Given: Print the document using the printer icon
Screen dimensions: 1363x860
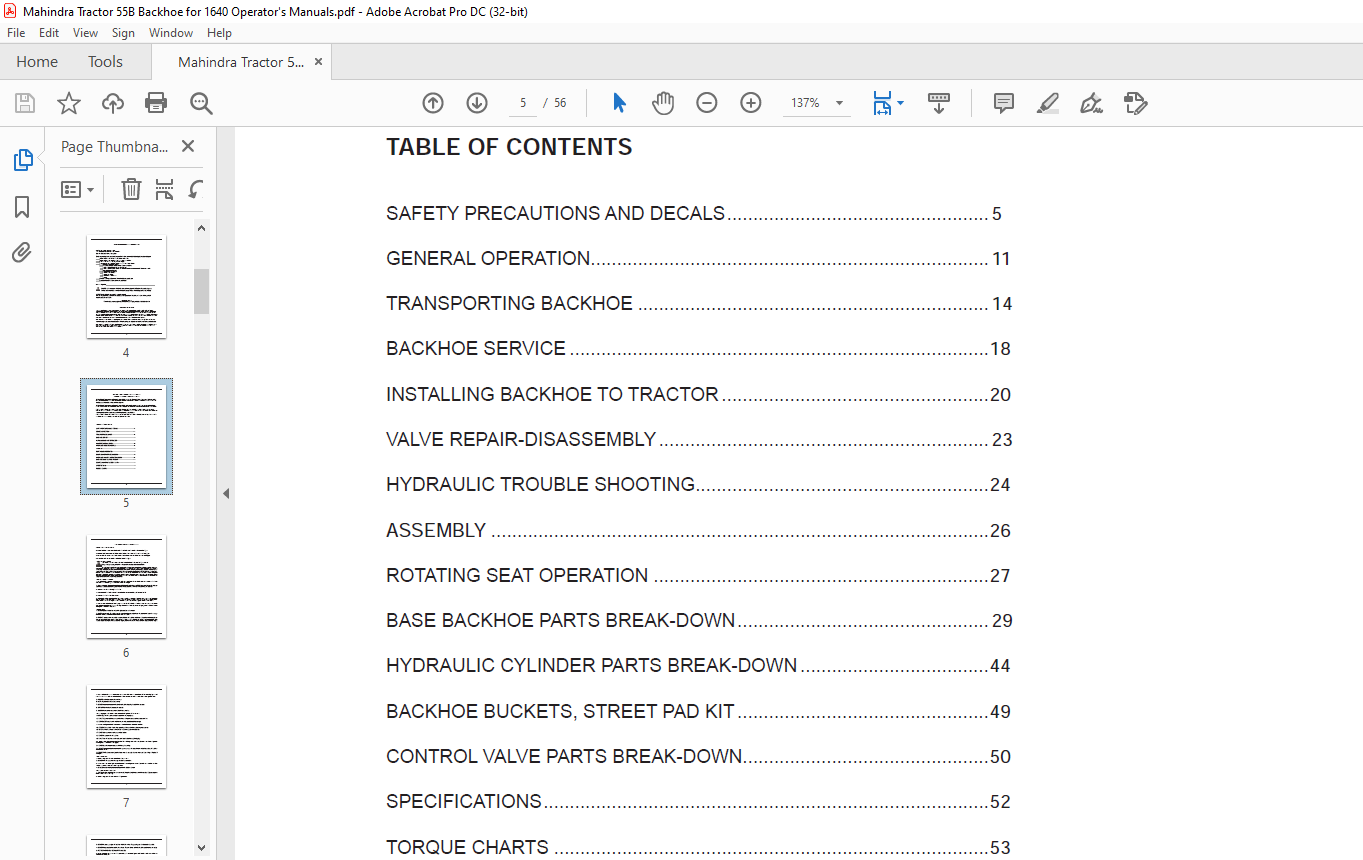Looking at the screenshot, I should pyautogui.click(x=156, y=103).
